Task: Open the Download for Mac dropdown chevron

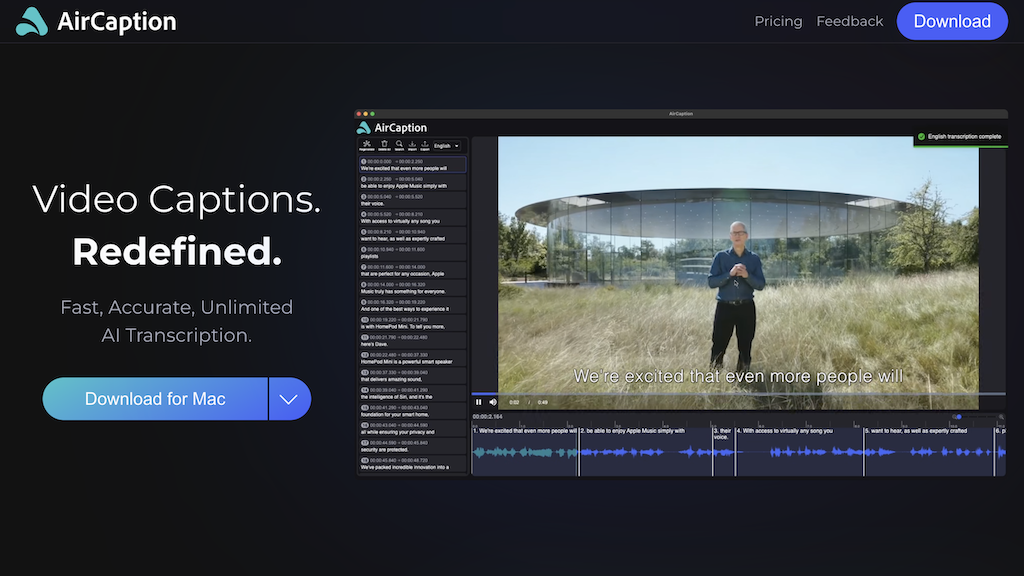Action: point(289,398)
